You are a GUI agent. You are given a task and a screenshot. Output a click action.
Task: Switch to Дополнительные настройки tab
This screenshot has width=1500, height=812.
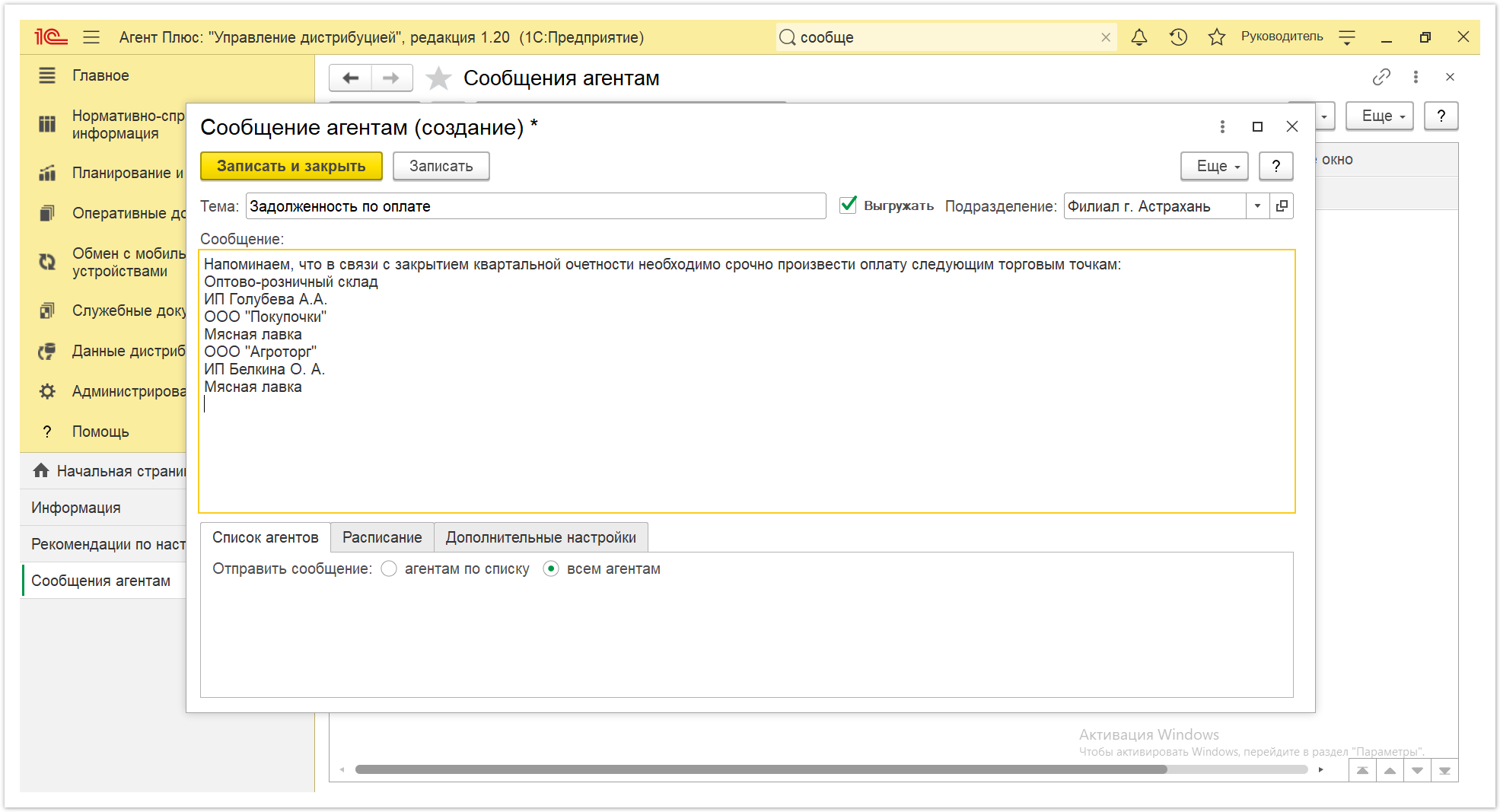541,537
